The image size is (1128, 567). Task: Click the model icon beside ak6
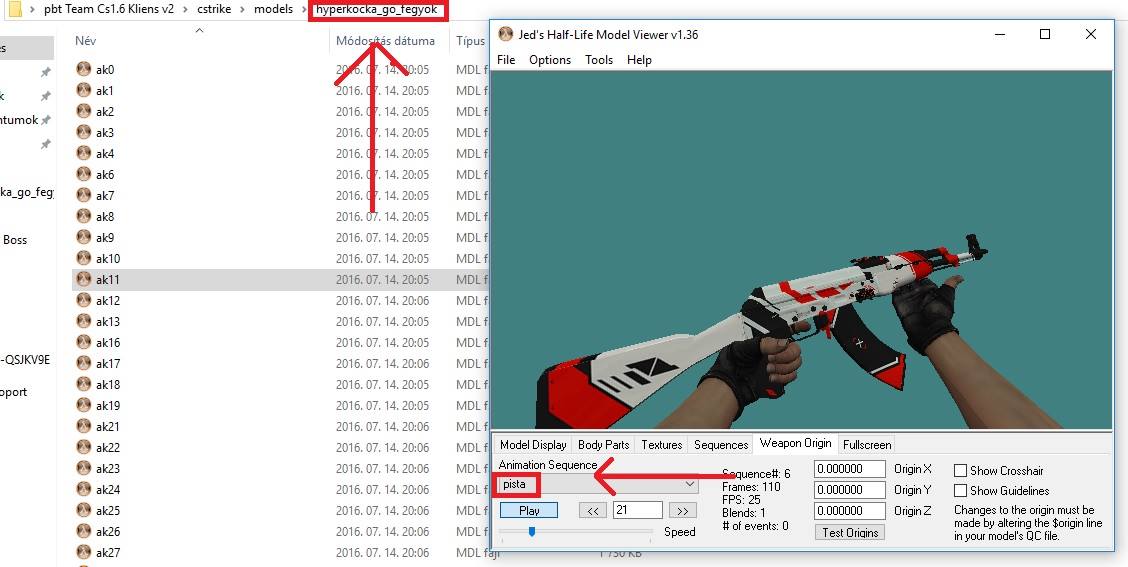pyautogui.click(x=83, y=174)
